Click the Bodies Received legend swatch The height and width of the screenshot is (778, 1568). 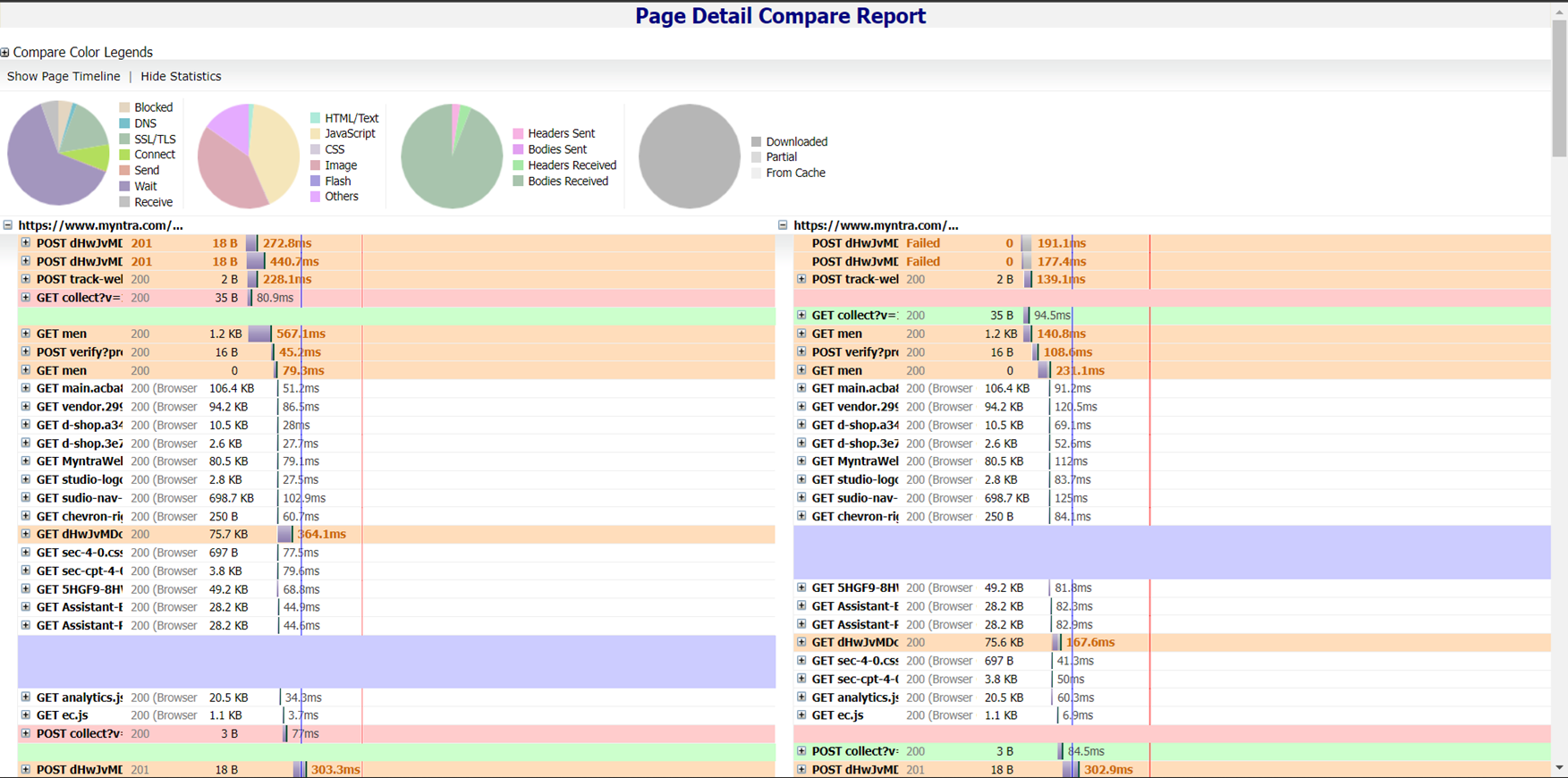(x=518, y=182)
